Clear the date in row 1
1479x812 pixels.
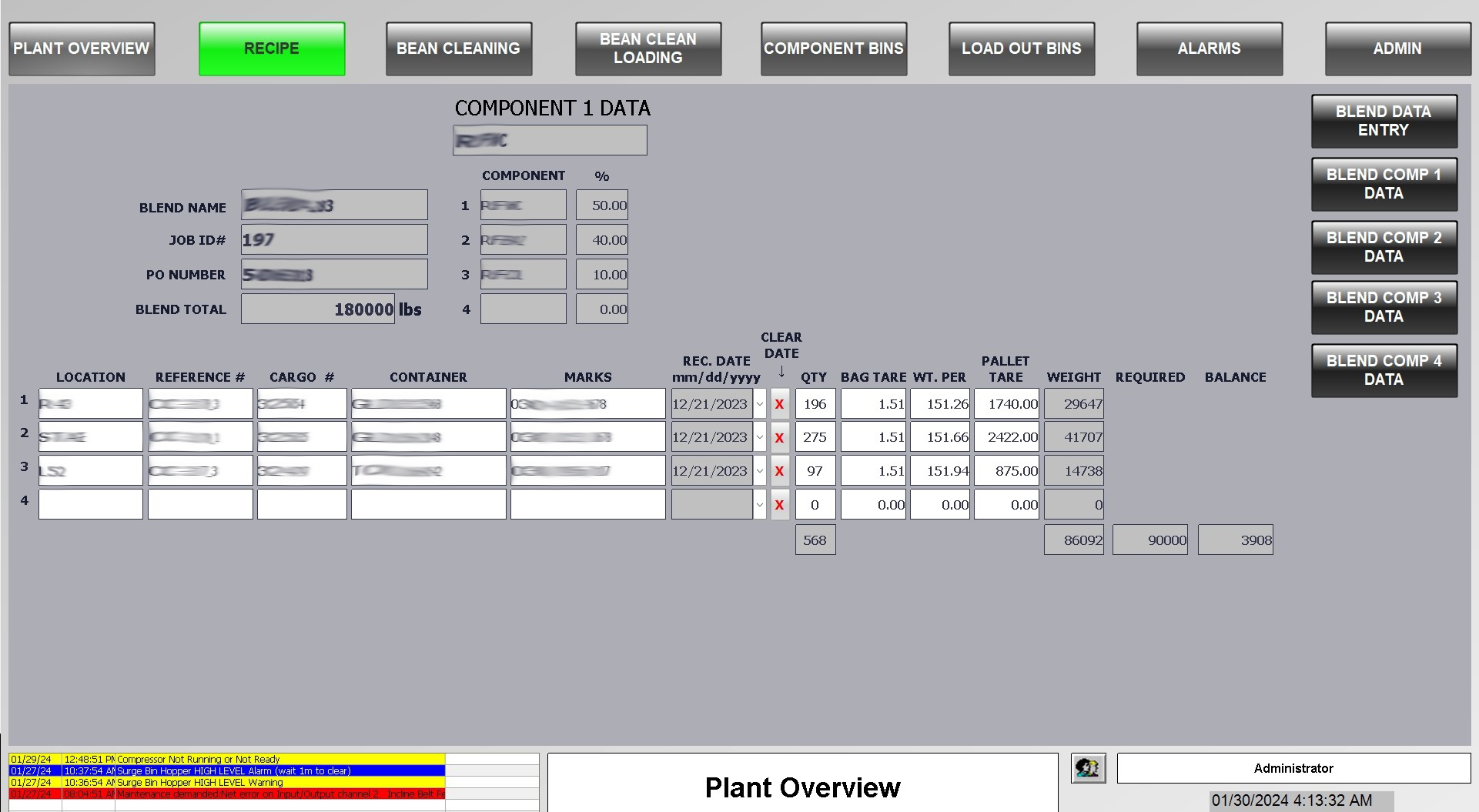pos(779,404)
